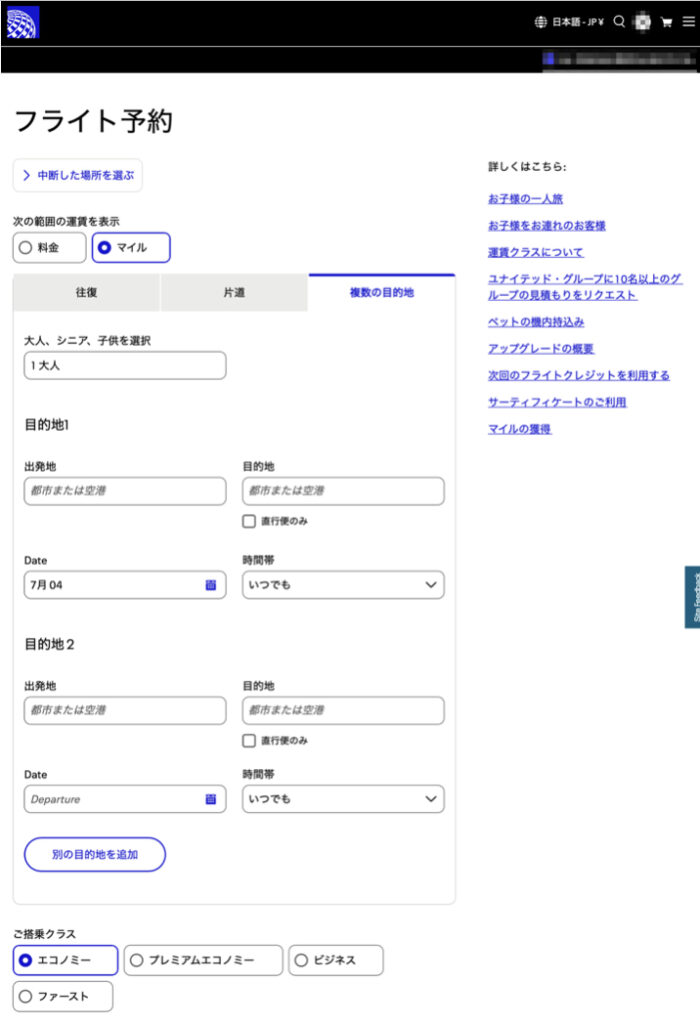This screenshot has height=1024, width=700.
Task: Open calendar icon for 目的地1 date
Action: 211,585
